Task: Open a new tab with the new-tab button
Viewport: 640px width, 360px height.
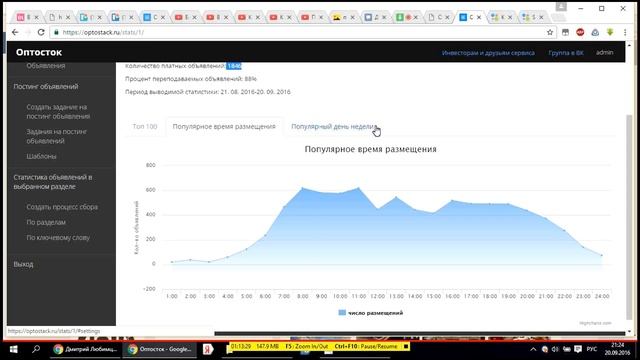Action: coord(558,17)
